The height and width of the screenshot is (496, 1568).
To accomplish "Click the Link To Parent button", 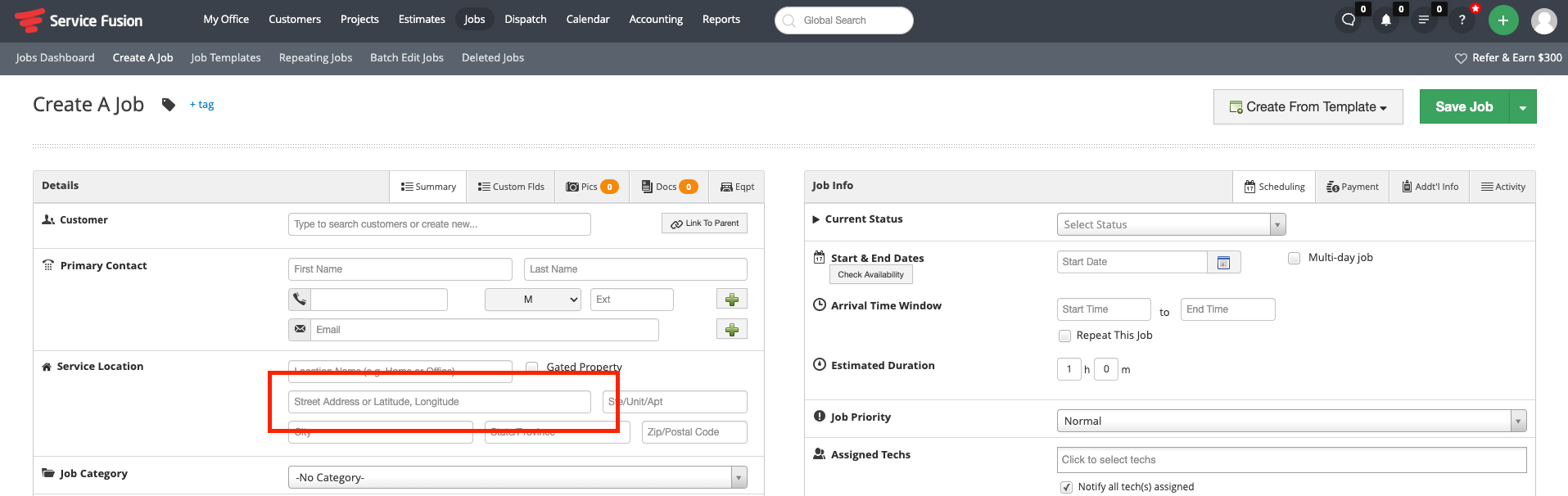I will pos(704,223).
